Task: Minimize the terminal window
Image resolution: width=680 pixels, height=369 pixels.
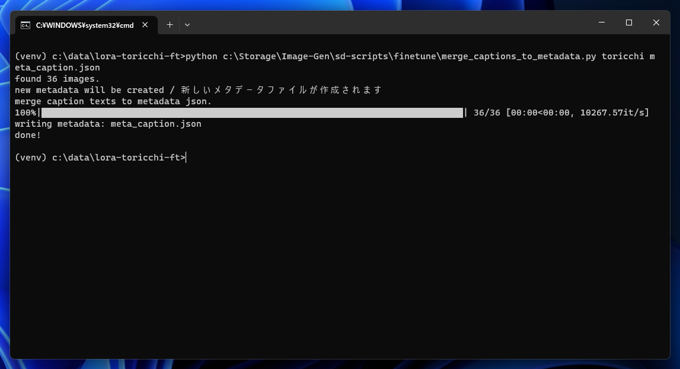Action: click(602, 23)
